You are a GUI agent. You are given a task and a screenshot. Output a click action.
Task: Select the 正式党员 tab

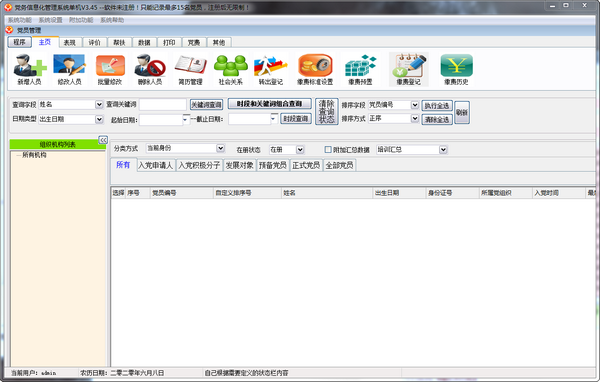(x=306, y=165)
